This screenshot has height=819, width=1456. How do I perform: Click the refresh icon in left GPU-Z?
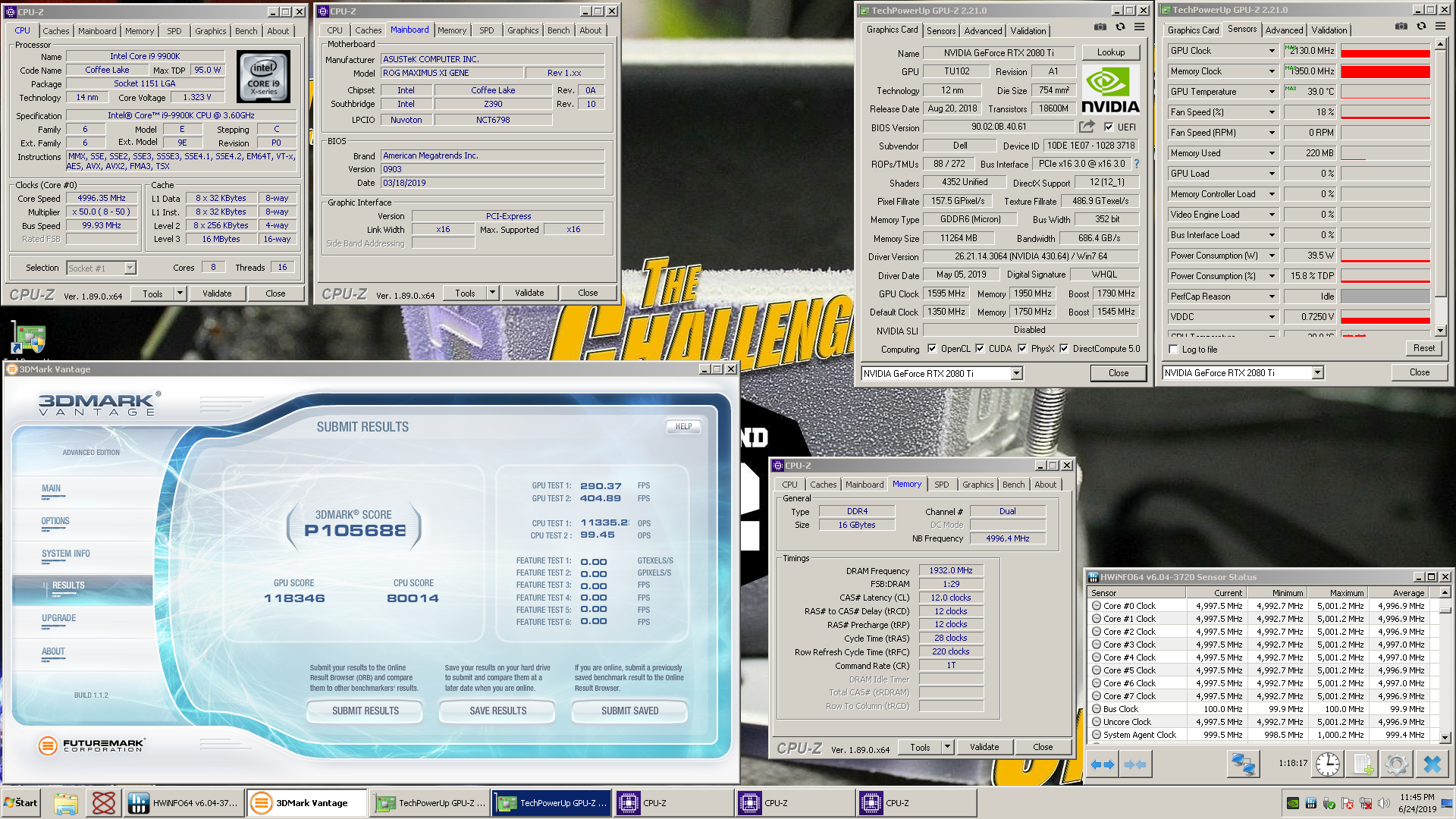(x=1120, y=27)
